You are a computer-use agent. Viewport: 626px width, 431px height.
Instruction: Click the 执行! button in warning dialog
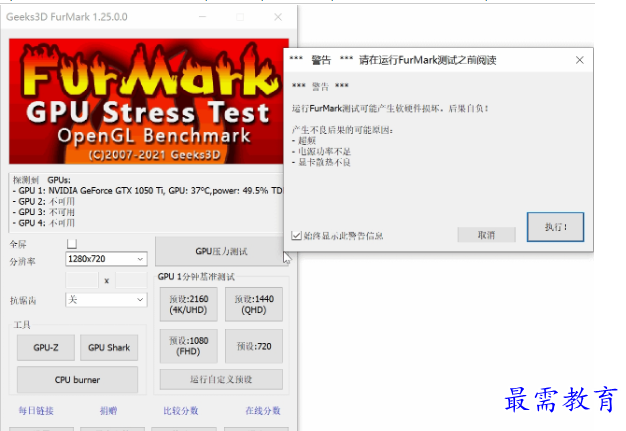(x=555, y=227)
